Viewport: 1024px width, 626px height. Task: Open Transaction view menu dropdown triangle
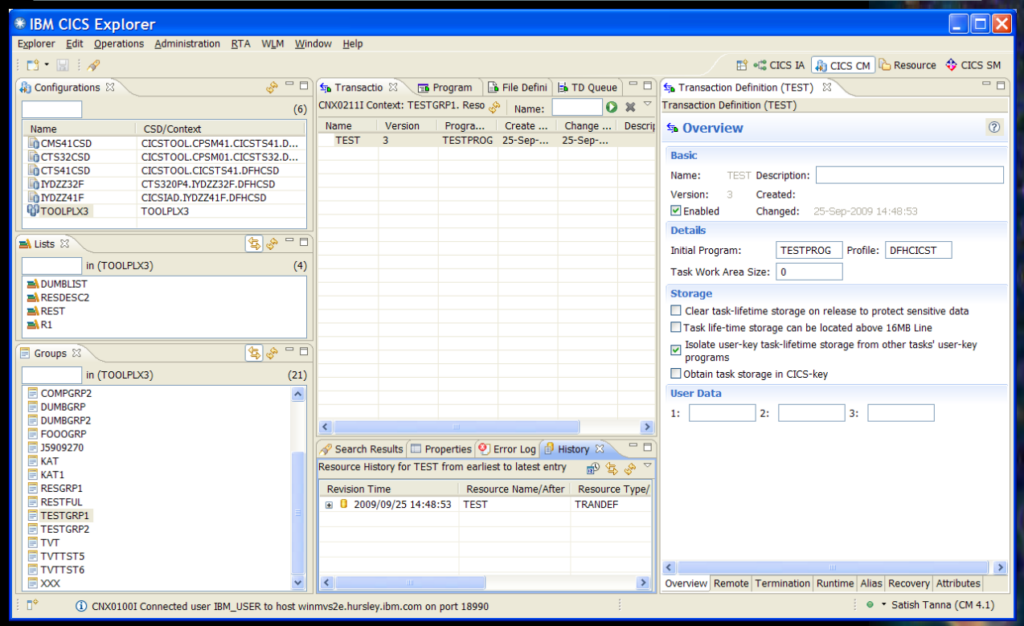pos(647,104)
